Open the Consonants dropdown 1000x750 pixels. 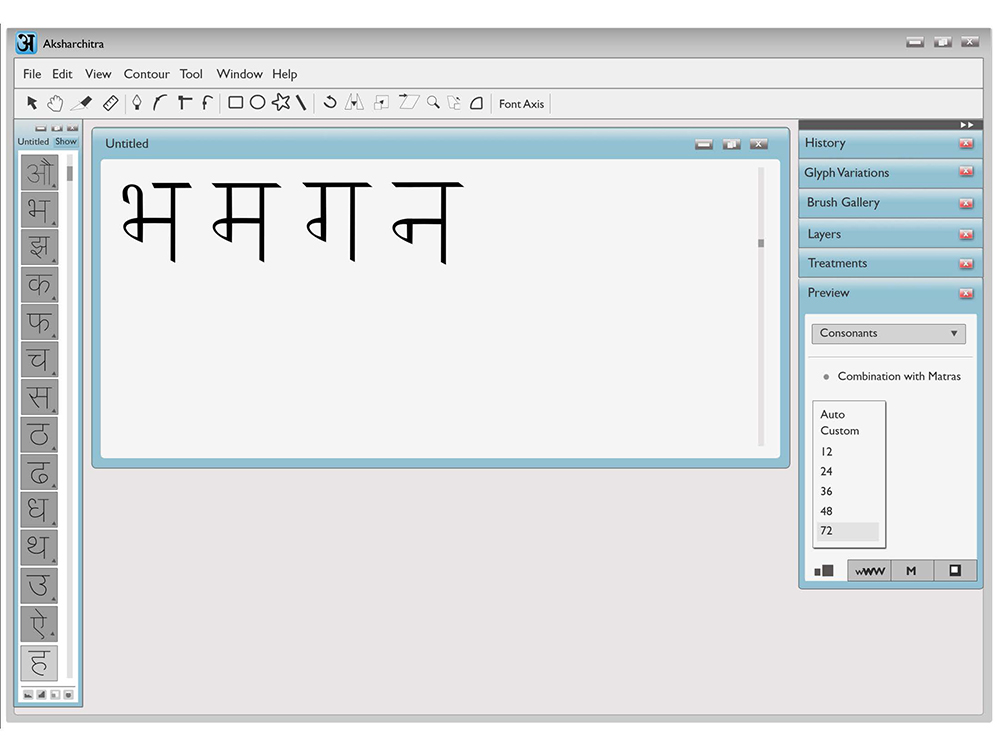(888, 334)
